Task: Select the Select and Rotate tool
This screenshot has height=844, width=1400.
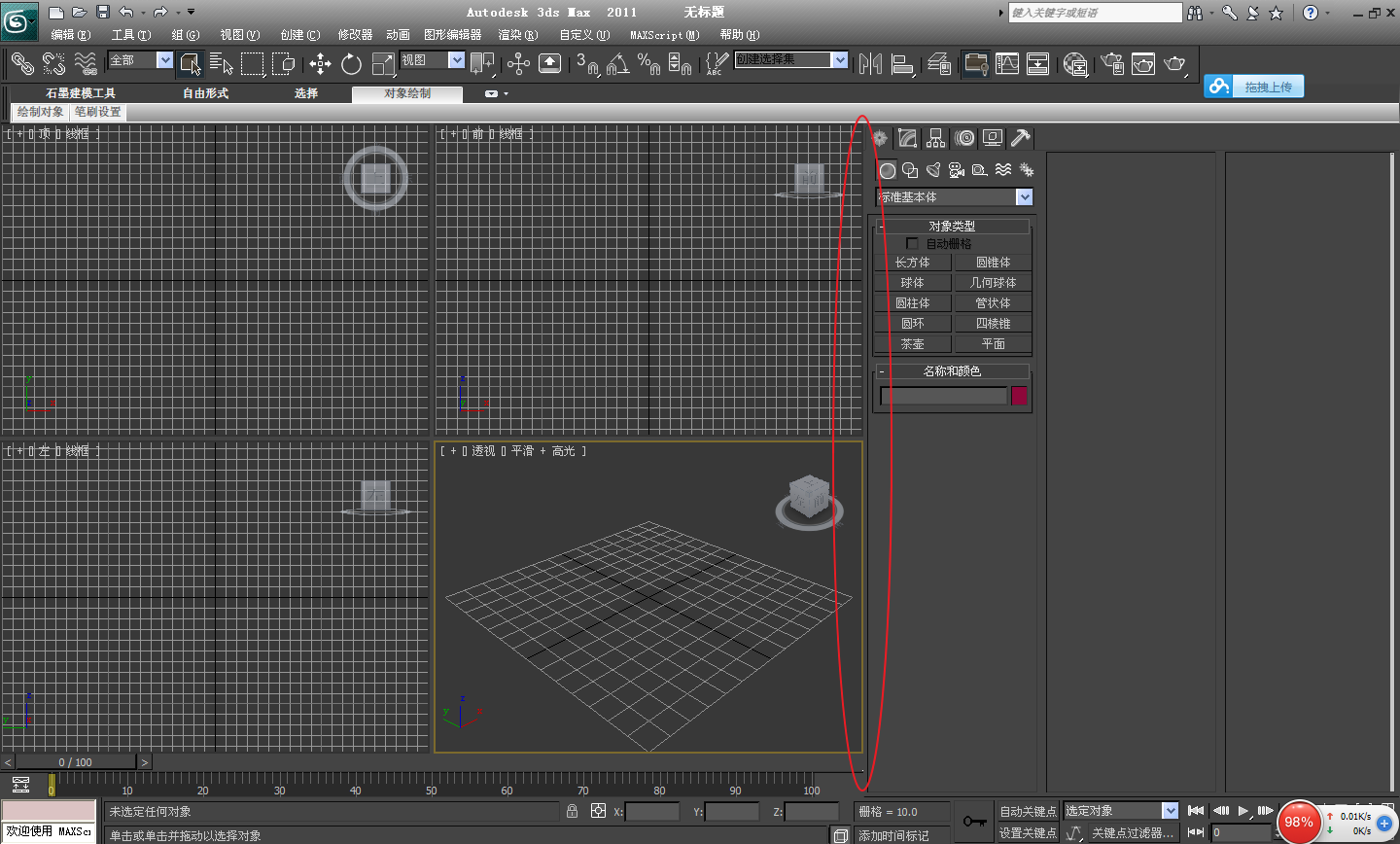Action: click(x=352, y=64)
